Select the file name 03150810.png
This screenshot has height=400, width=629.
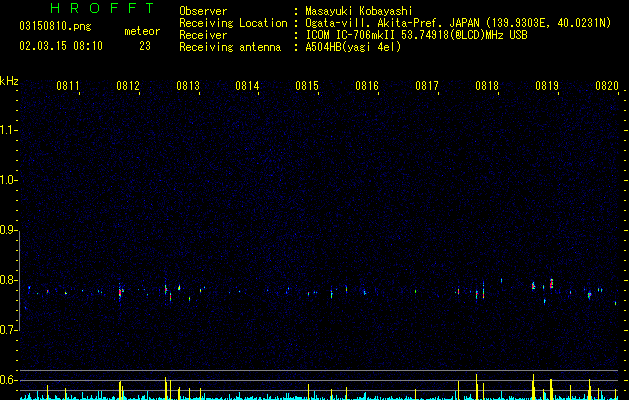[55, 27]
